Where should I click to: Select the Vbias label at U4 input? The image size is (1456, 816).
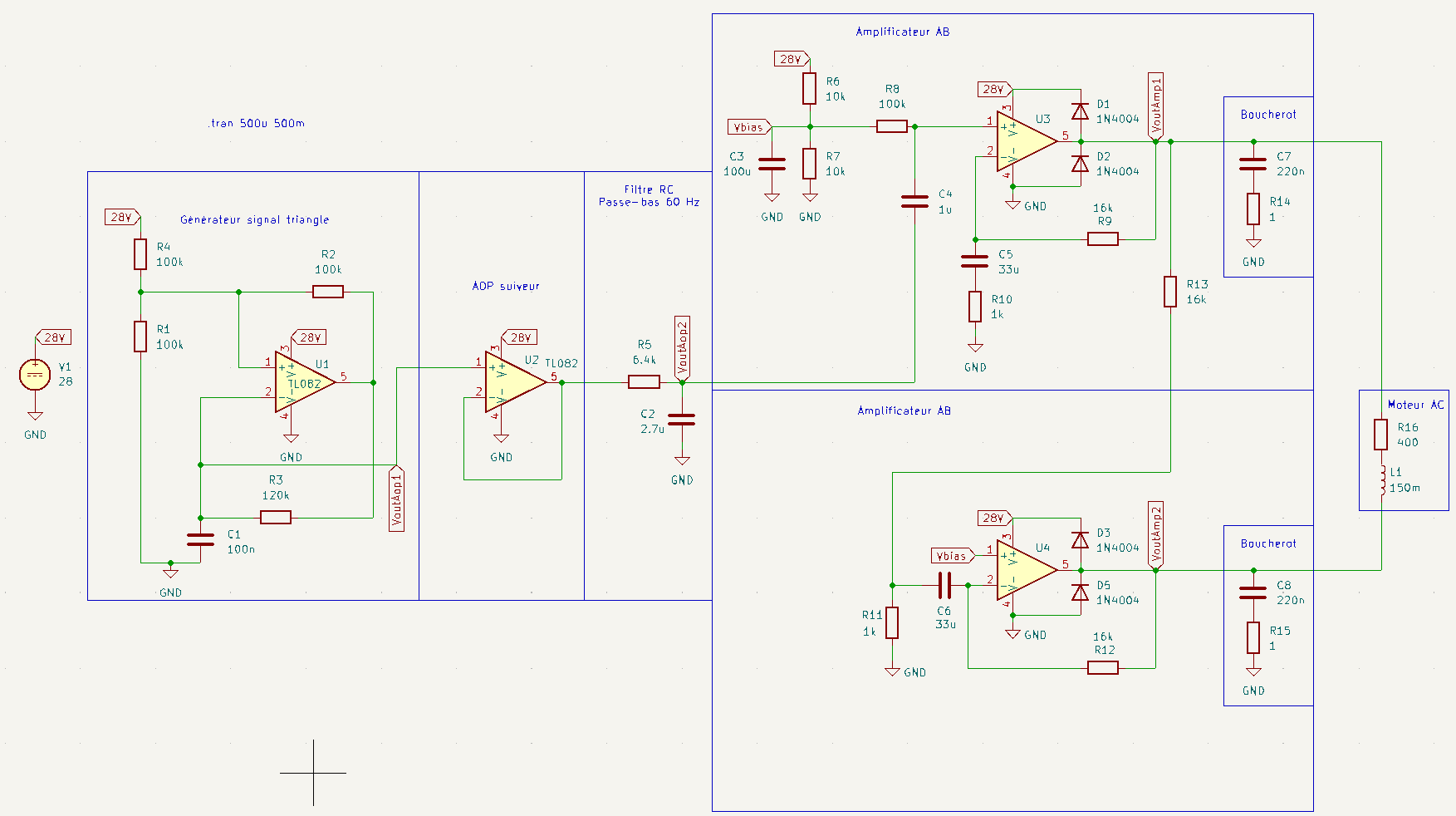tap(953, 556)
